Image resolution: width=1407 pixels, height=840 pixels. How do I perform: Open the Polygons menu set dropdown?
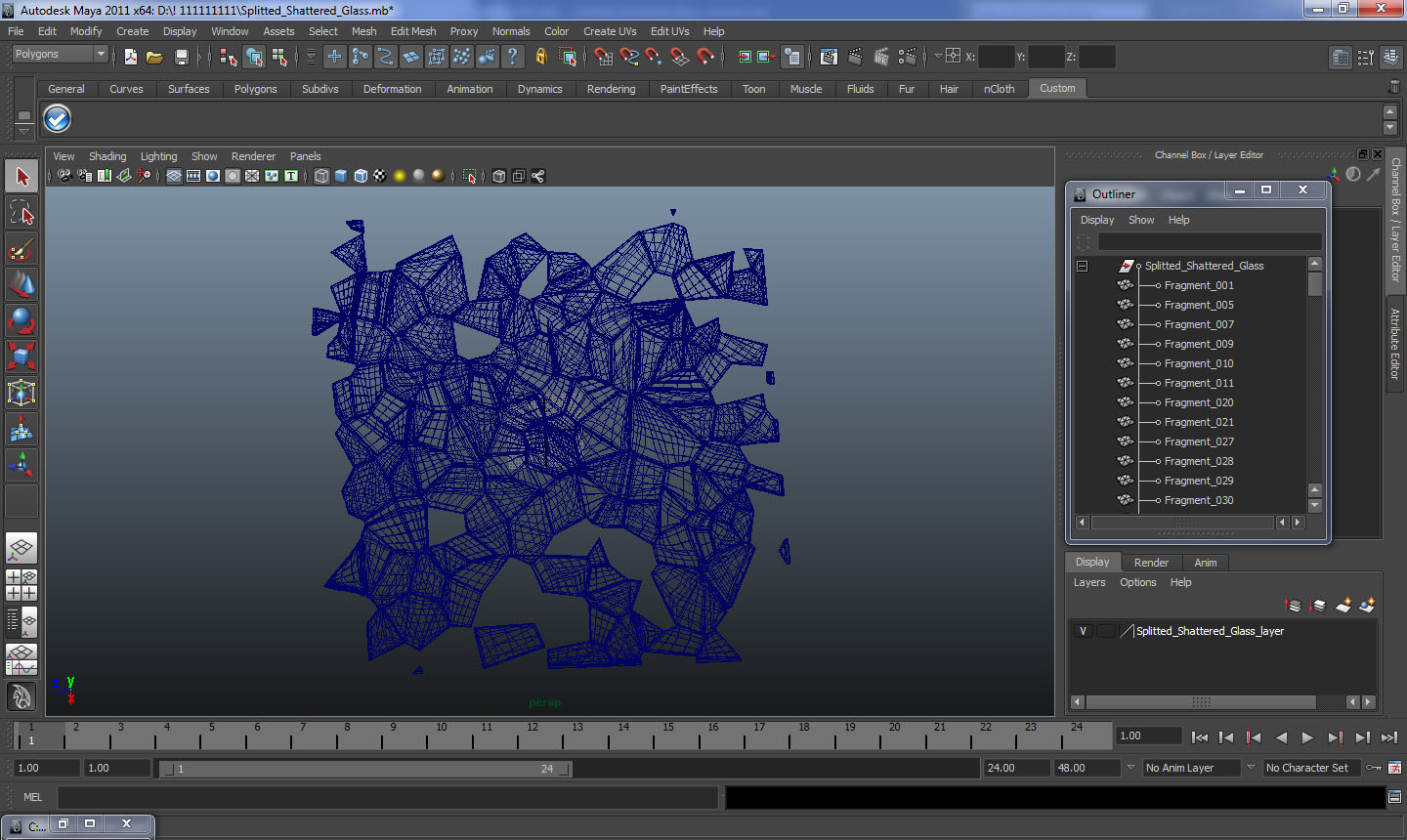(60, 54)
